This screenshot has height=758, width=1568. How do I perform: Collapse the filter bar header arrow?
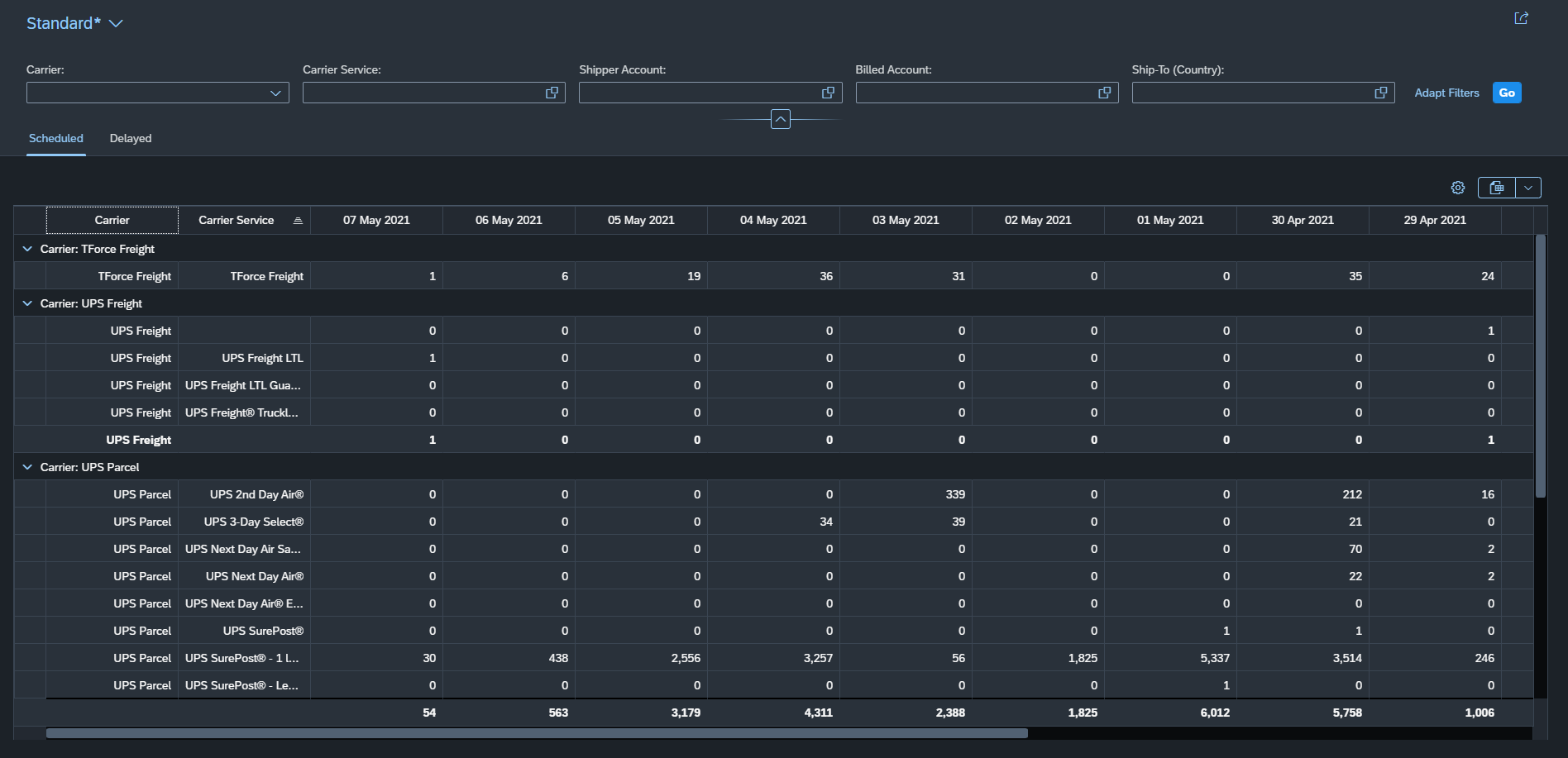(x=780, y=119)
